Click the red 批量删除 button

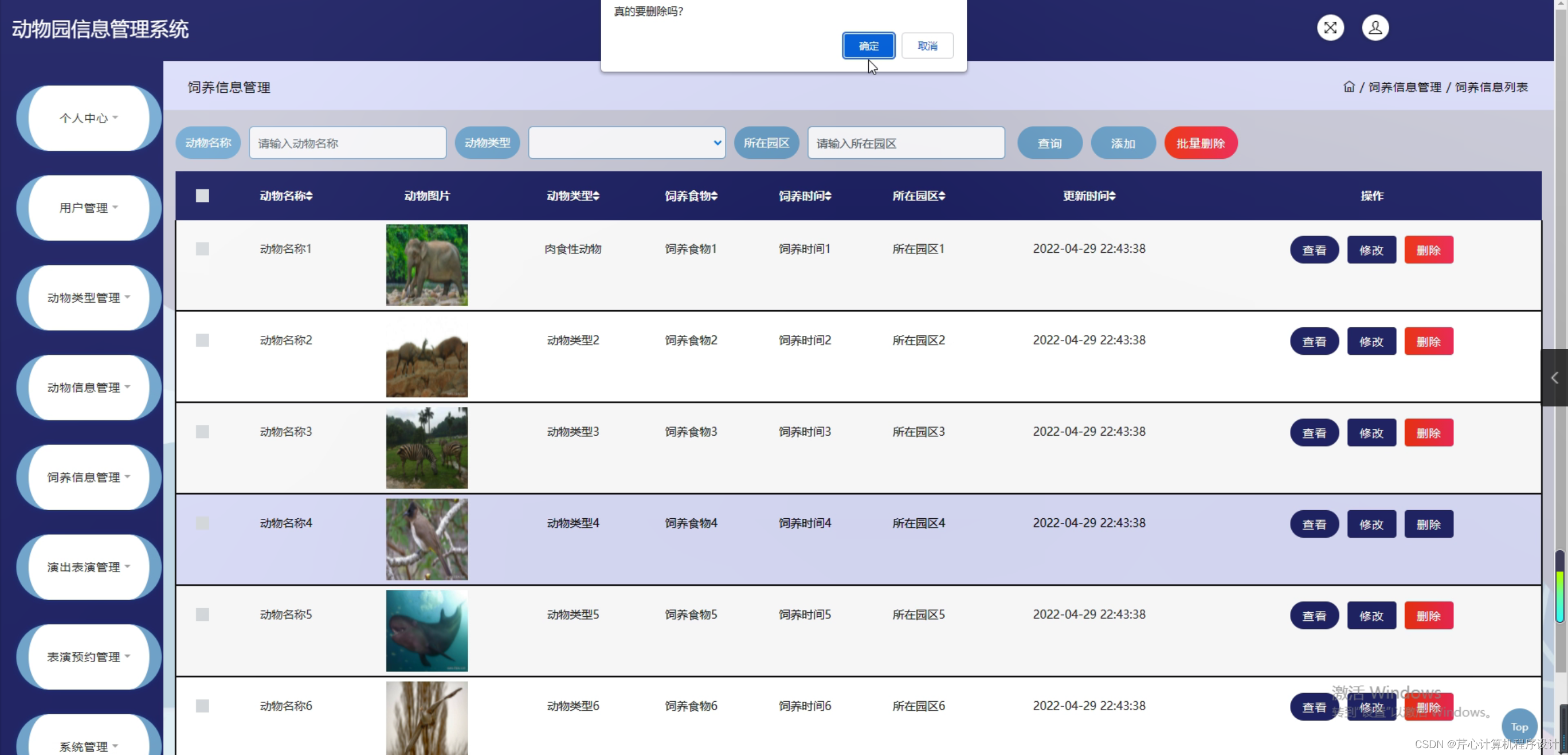1199,143
